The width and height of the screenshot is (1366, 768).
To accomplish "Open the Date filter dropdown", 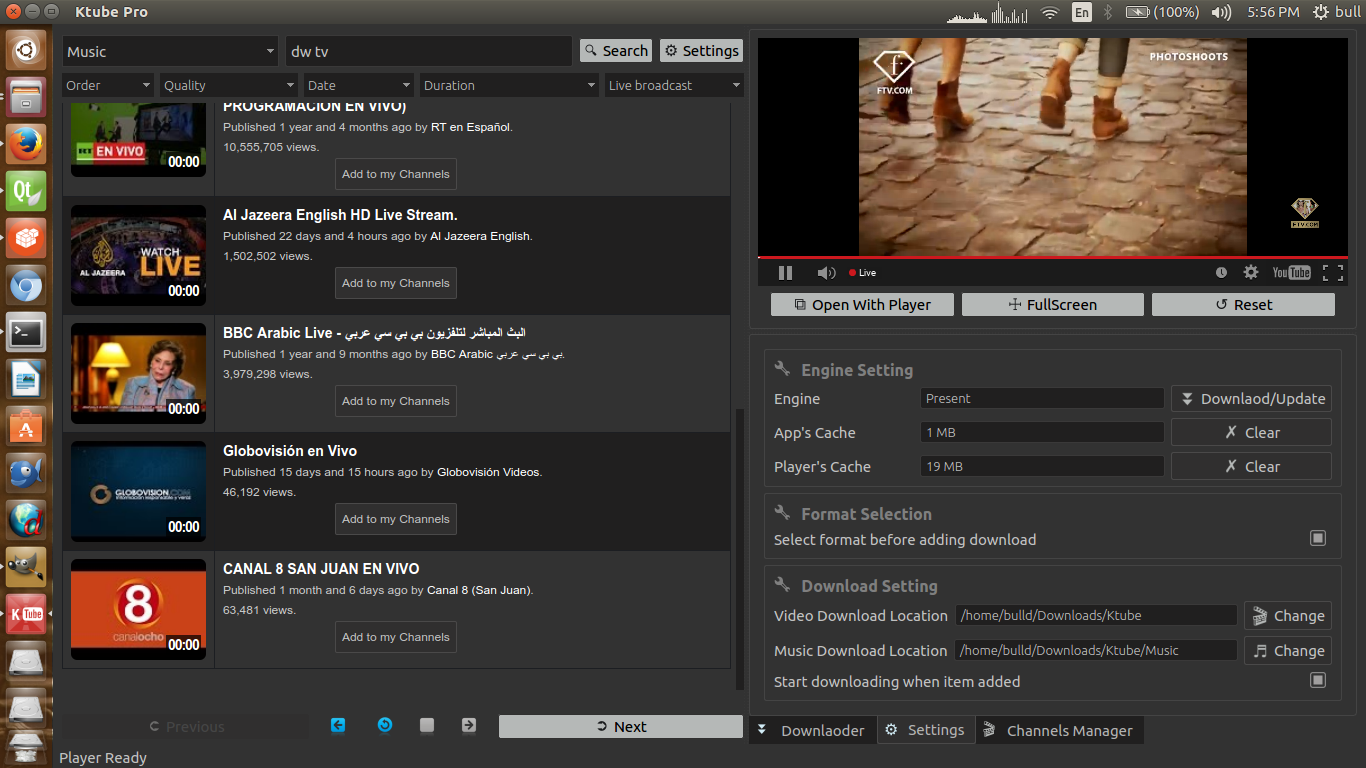I will 358,85.
